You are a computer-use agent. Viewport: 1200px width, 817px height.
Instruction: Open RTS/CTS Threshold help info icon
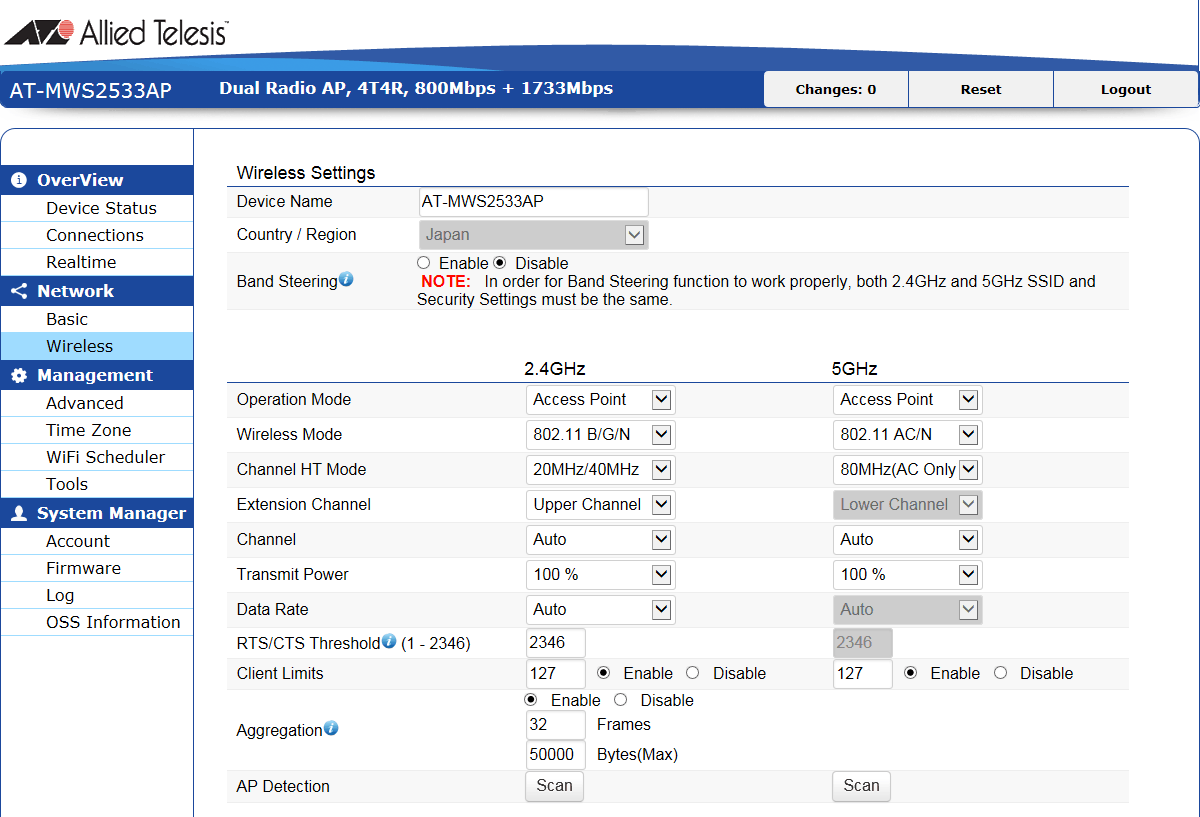click(x=389, y=641)
